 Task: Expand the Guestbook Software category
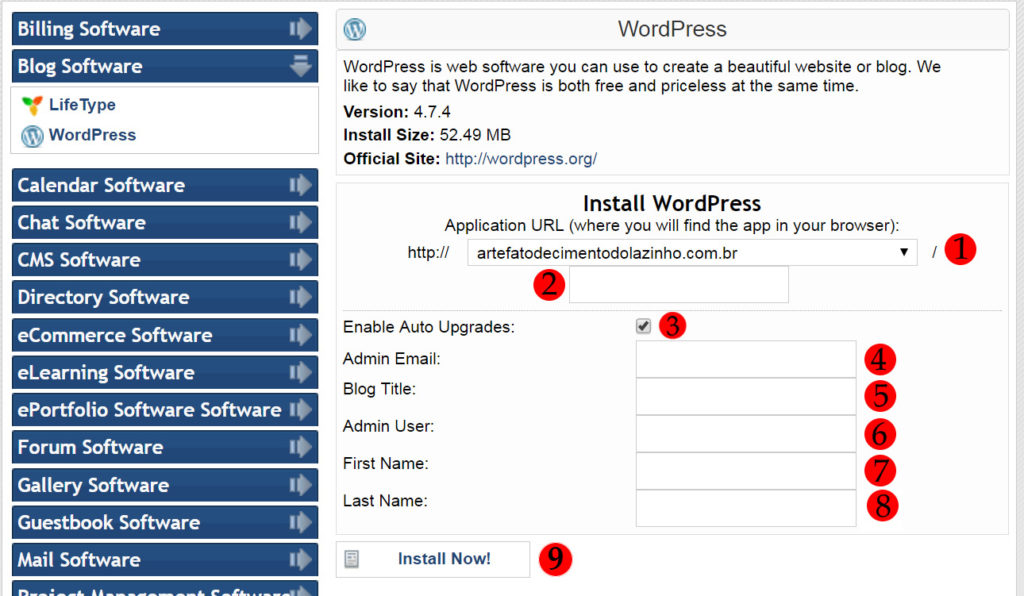(x=165, y=522)
